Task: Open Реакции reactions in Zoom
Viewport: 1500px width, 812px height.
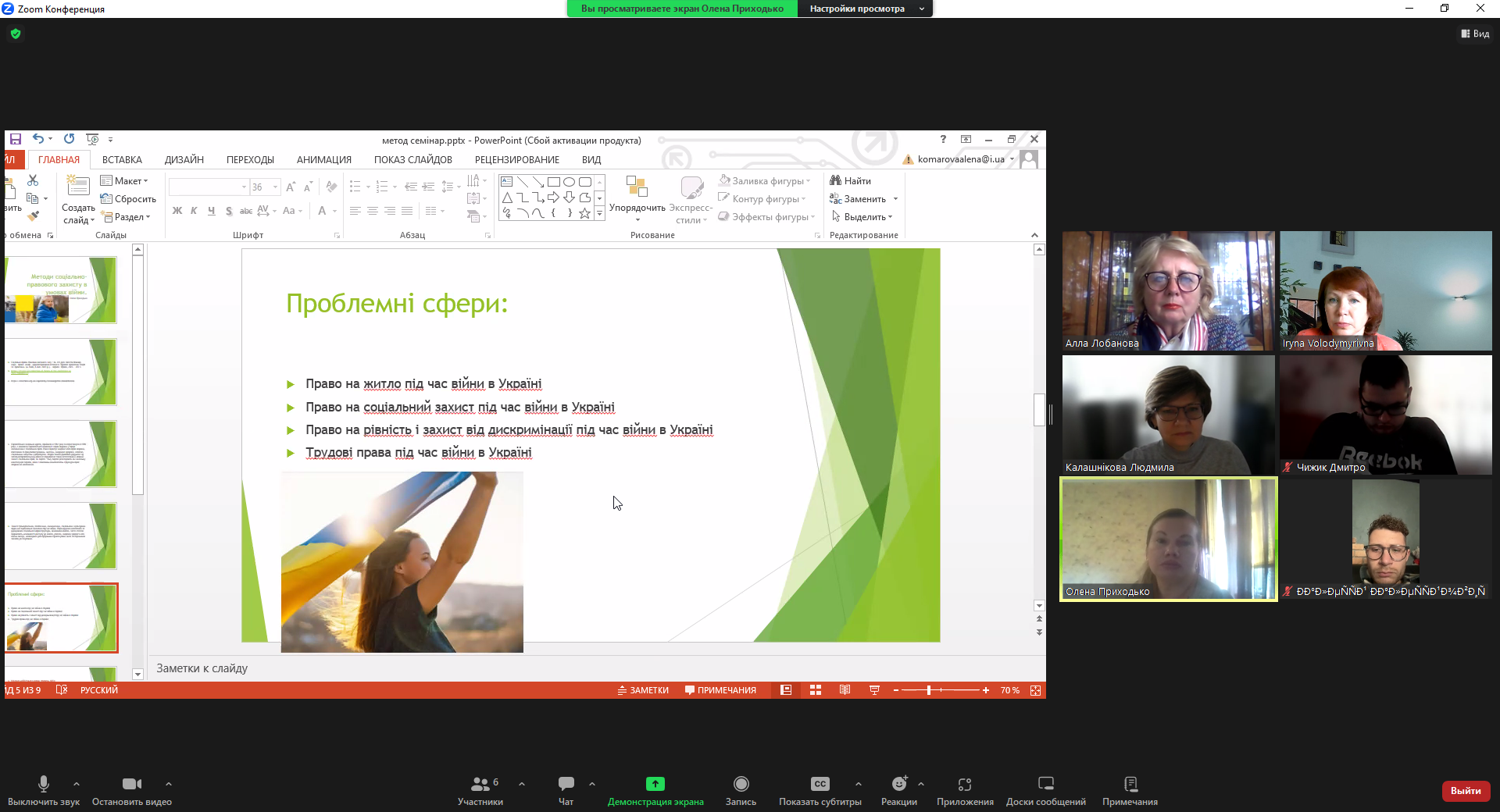Action: click(899, 790)
